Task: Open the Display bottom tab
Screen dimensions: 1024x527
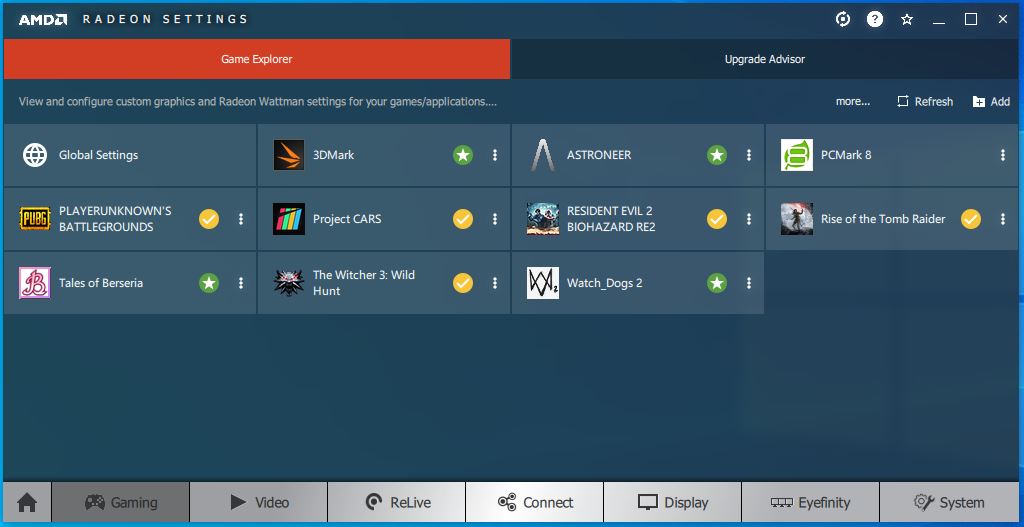Action: [673, 502]
